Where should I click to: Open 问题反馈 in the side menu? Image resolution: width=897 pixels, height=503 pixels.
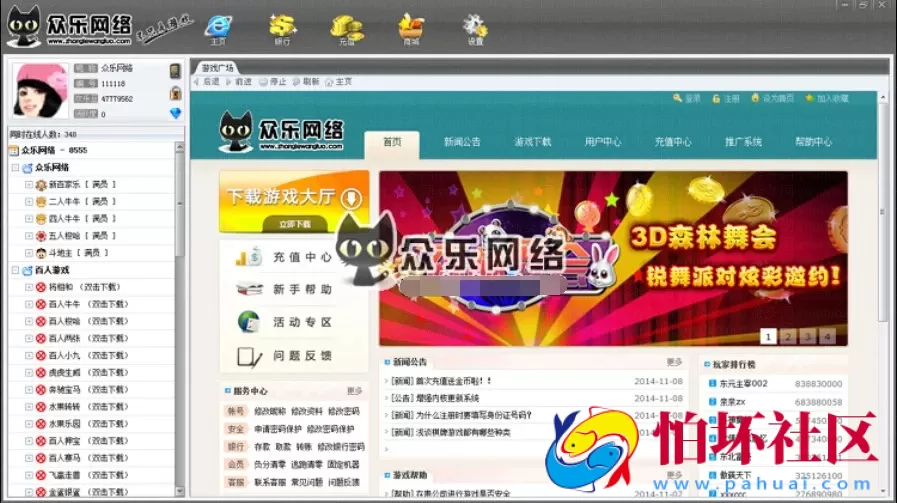pos(294,356)
